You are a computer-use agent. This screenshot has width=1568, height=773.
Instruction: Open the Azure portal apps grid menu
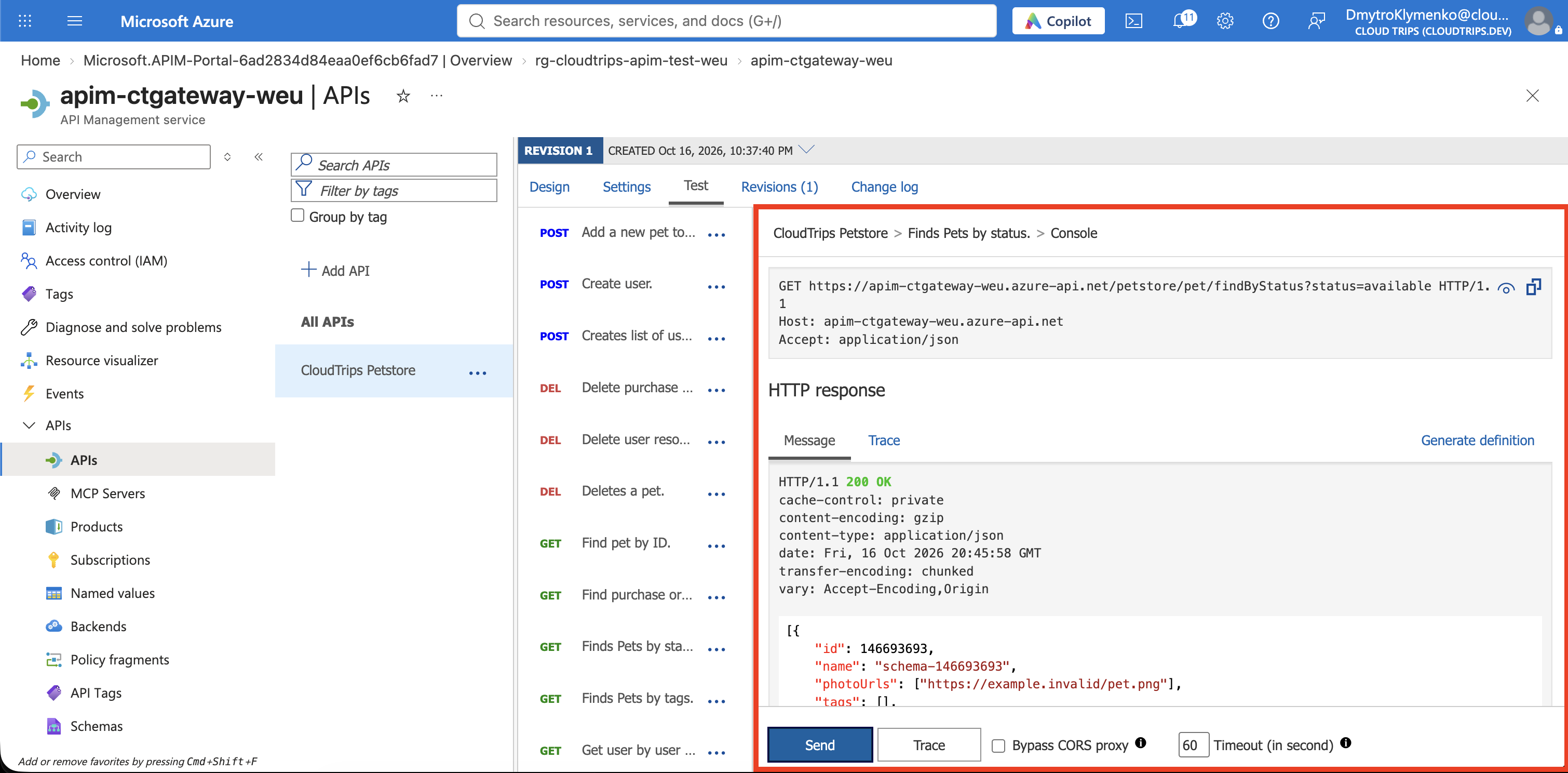pos(25,21)
